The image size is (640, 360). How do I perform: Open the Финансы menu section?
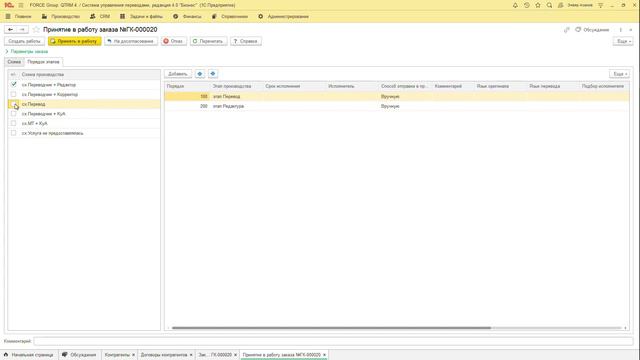click(x=187, y=16)
